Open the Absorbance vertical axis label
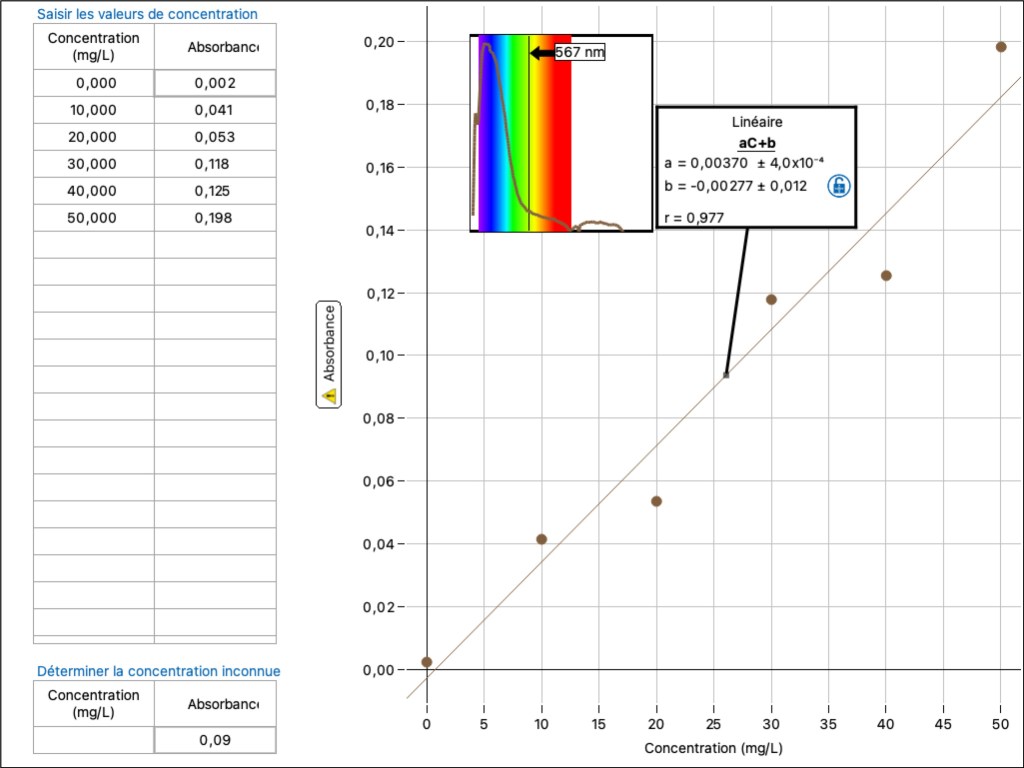The image size is (1024, 768). point(329,343)
